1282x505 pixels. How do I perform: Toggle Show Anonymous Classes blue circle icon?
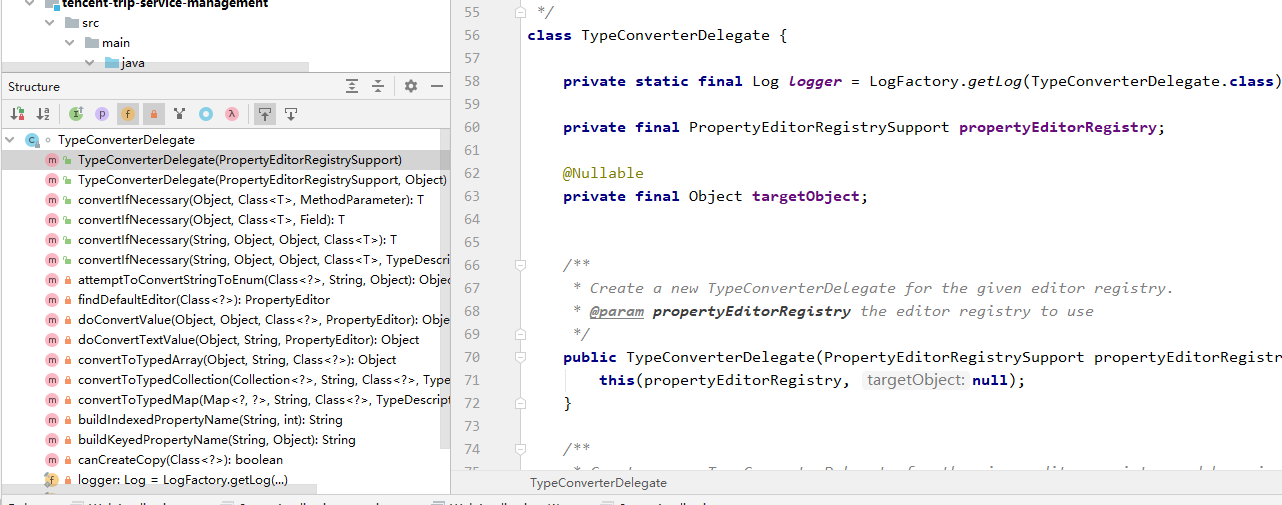(205, 114)
